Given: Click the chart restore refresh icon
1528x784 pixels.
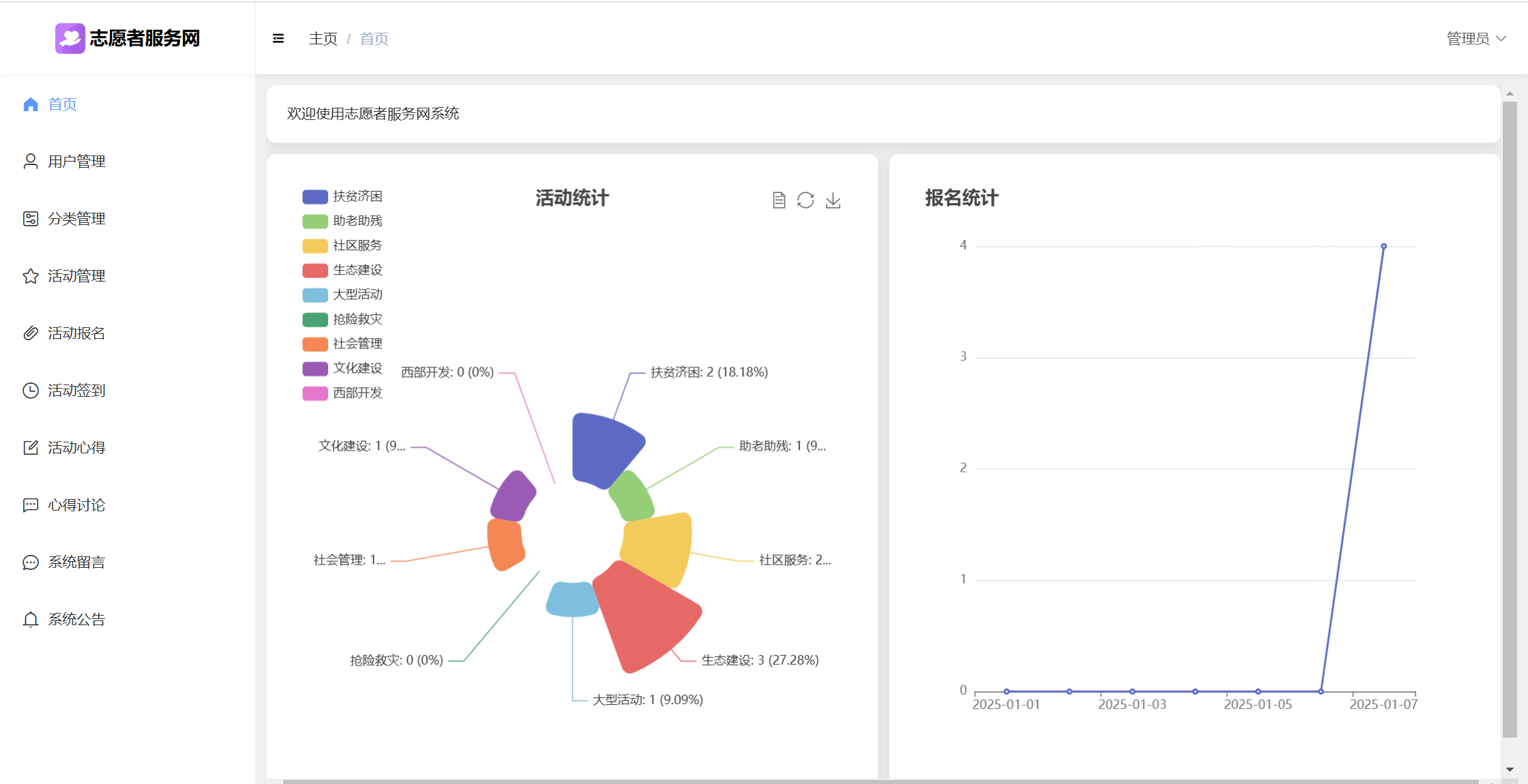Looking at the screenshot, I should [x=806, y=200].
